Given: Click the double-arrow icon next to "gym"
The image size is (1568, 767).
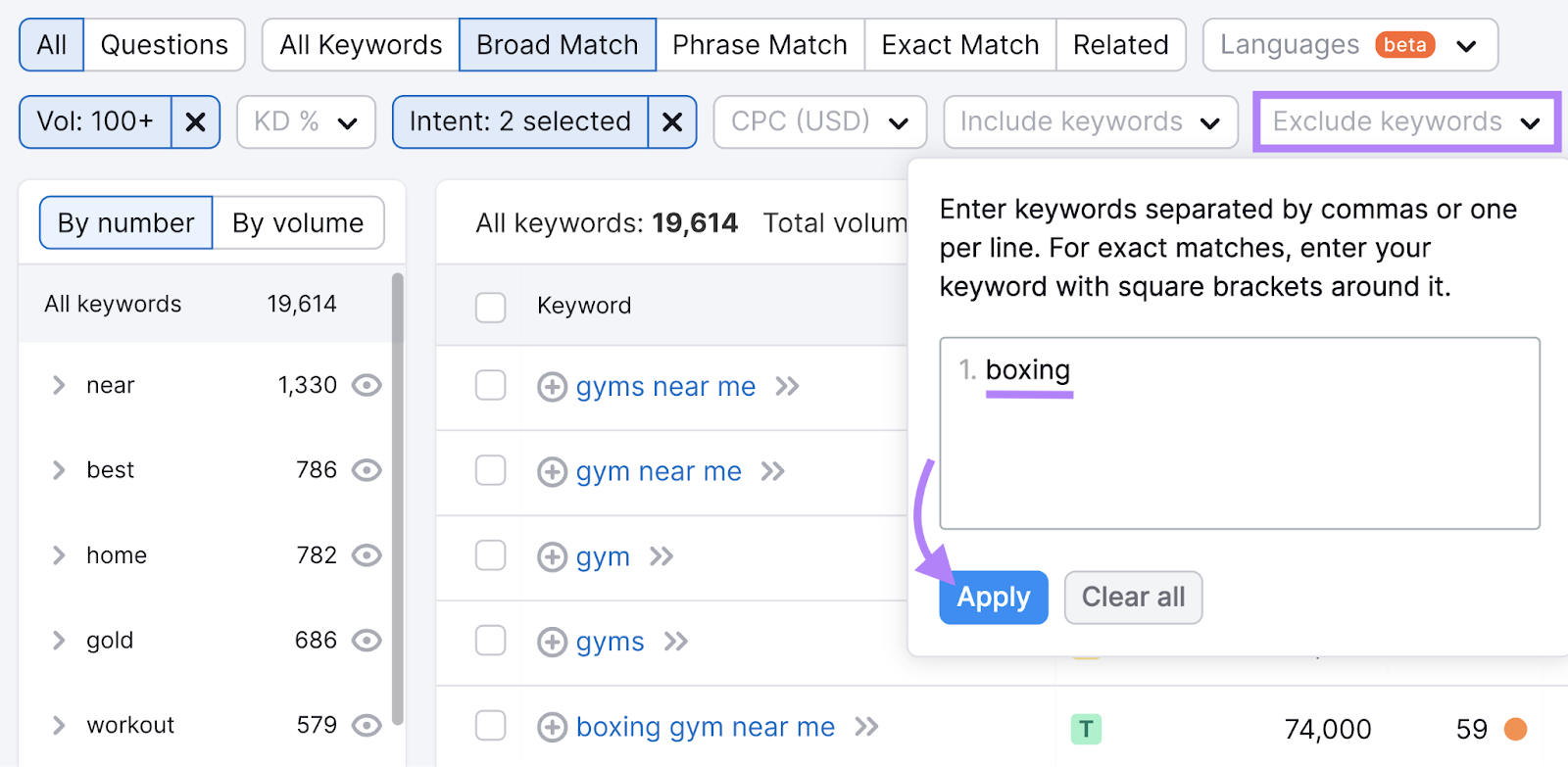Looking at the screenshot, I should (662, 556).
